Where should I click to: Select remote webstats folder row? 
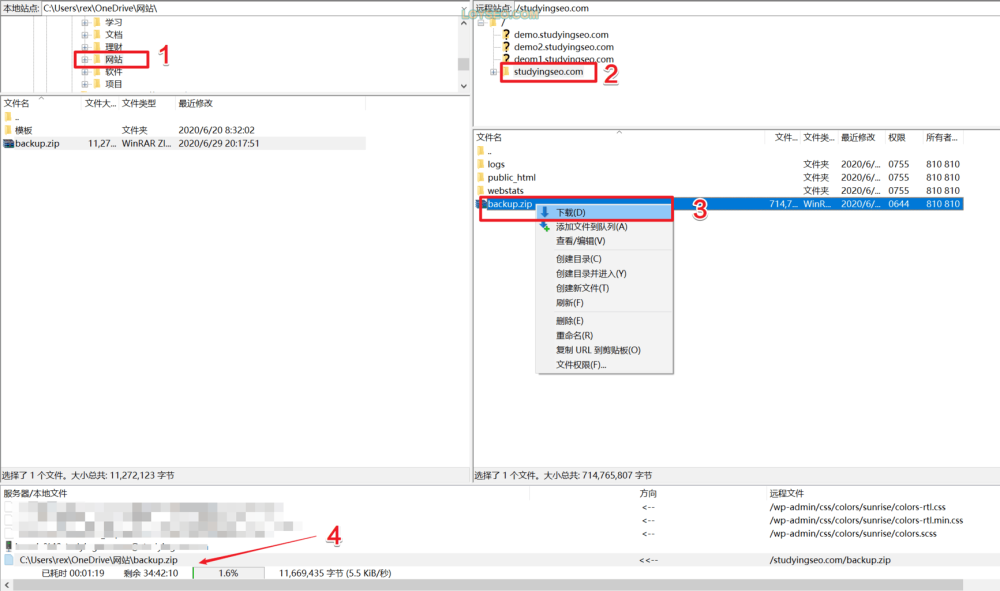pyautogui.click(x=719, y=191)
